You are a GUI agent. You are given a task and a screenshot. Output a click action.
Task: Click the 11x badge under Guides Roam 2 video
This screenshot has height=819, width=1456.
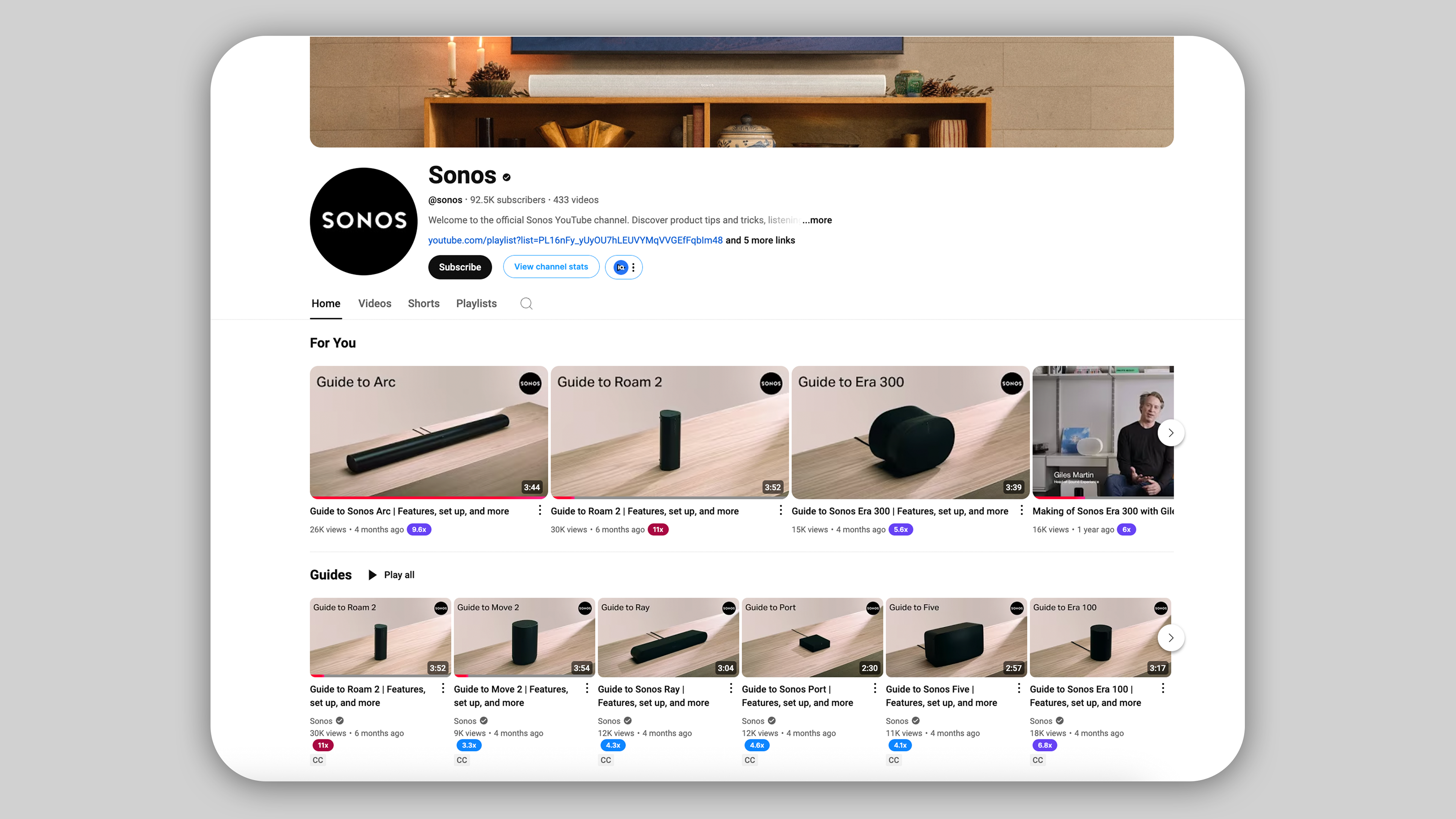323,745
